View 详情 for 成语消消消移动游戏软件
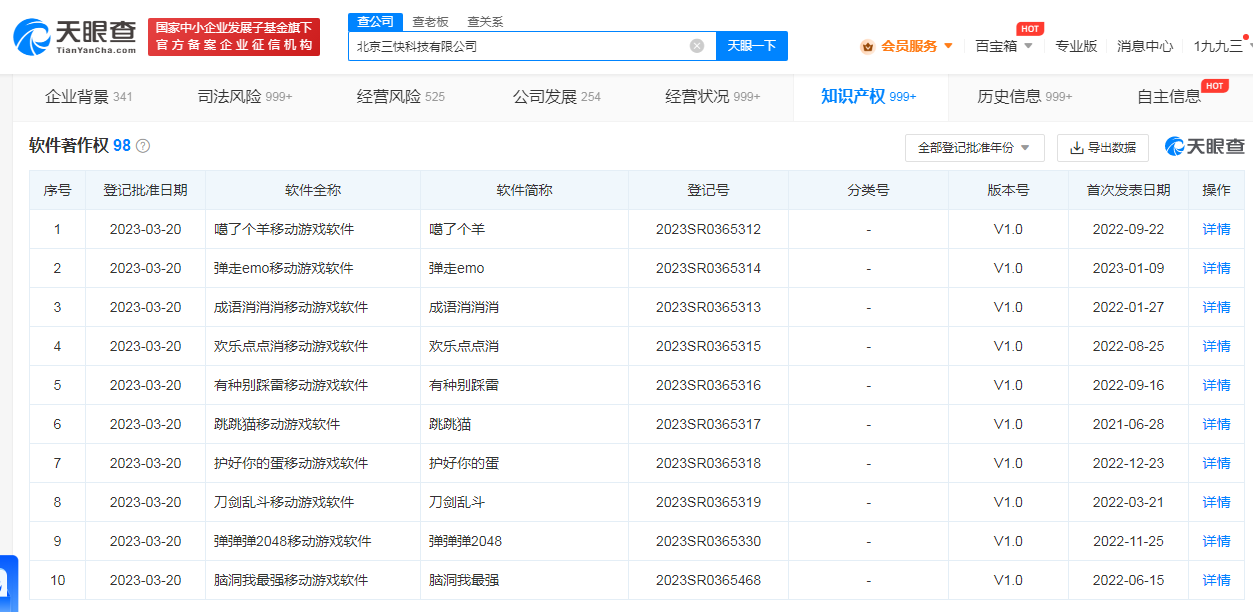This screenshot has height=612, width=1253. (1216, 307)
